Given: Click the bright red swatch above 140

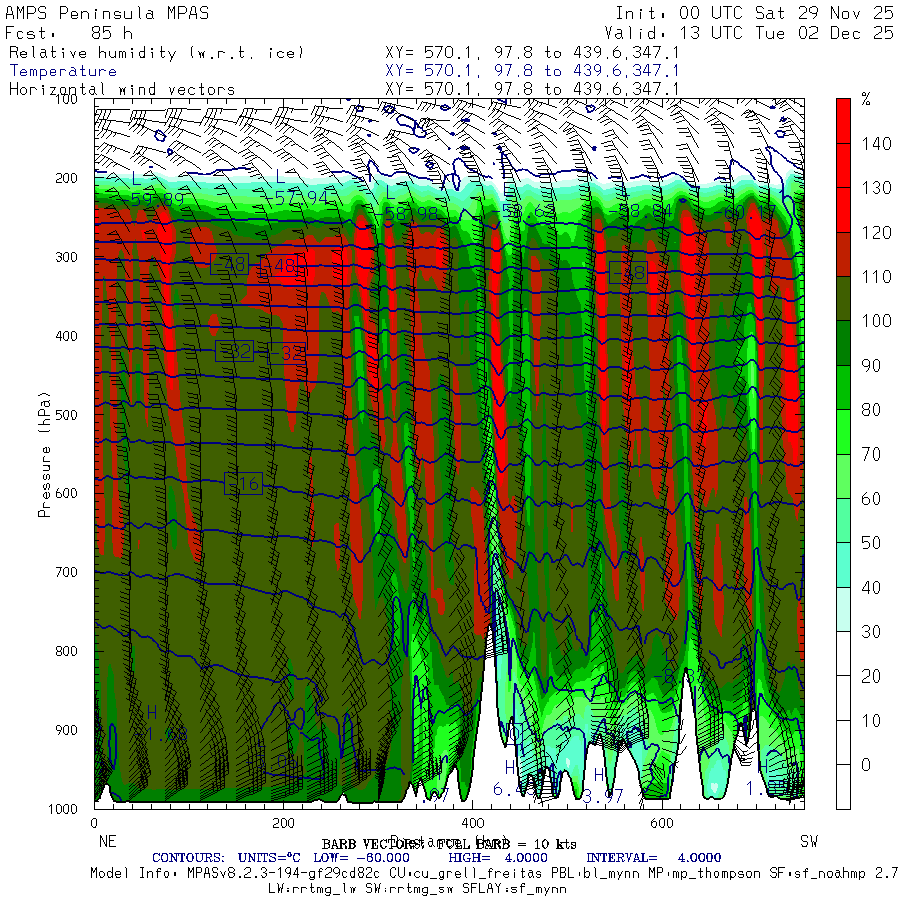Looking at the screenshot, I should (x=843, y=121).
